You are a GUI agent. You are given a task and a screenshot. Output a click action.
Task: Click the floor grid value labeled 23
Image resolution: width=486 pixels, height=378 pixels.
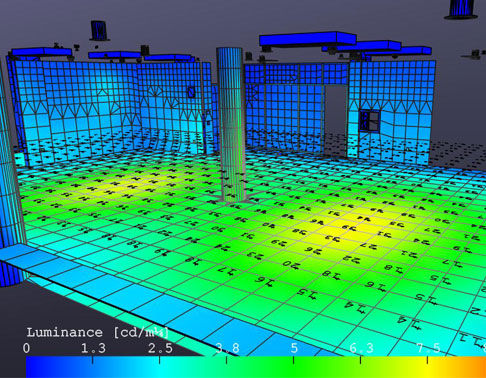pyautogui.click(x=255, y=255)
